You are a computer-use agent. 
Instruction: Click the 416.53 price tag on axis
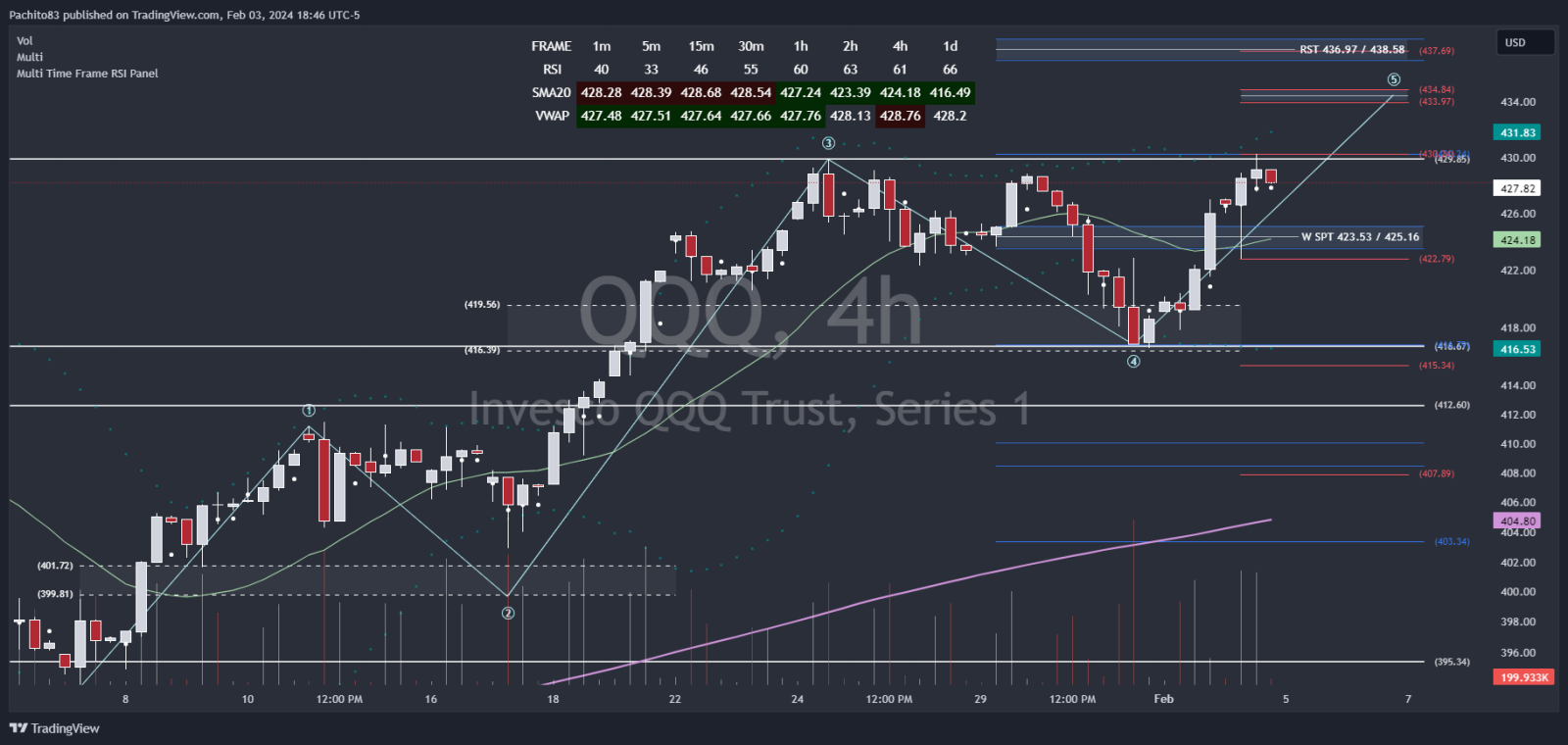1518,349
